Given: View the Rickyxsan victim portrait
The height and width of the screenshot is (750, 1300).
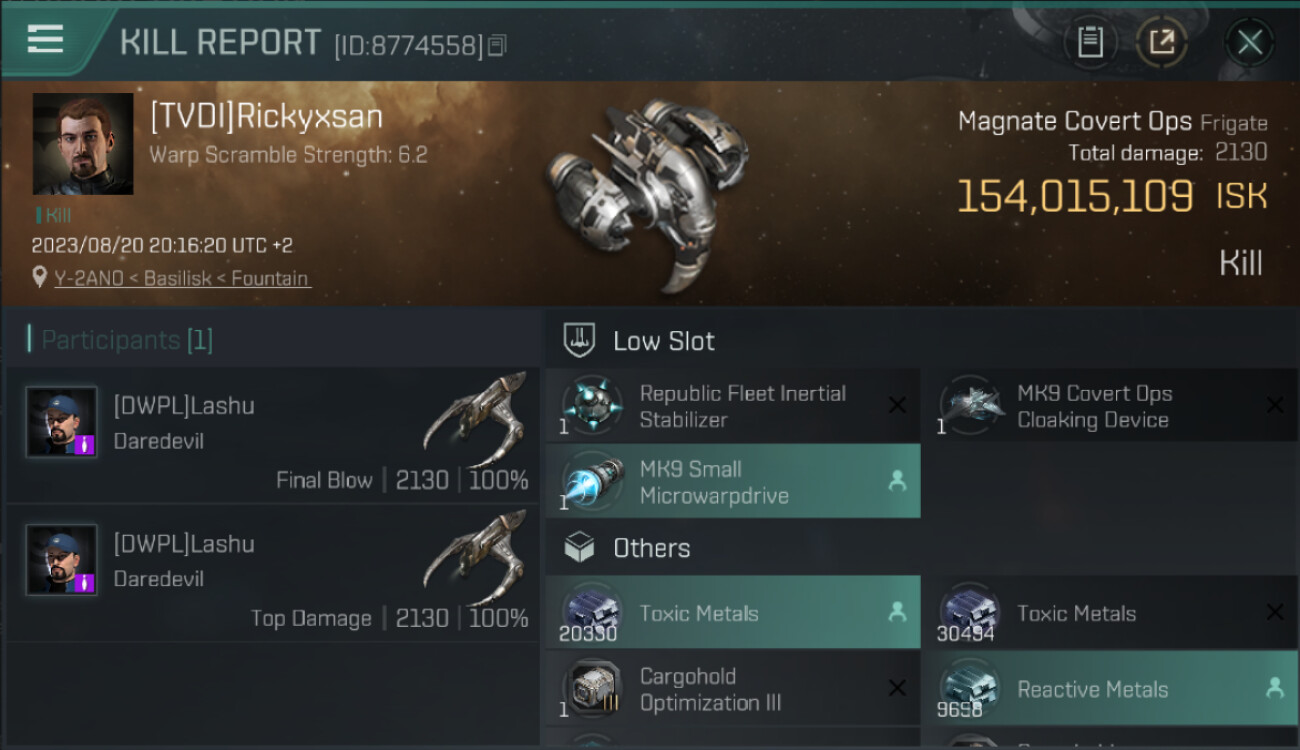Looking at the screenshot, I should [x=83, y=144].
